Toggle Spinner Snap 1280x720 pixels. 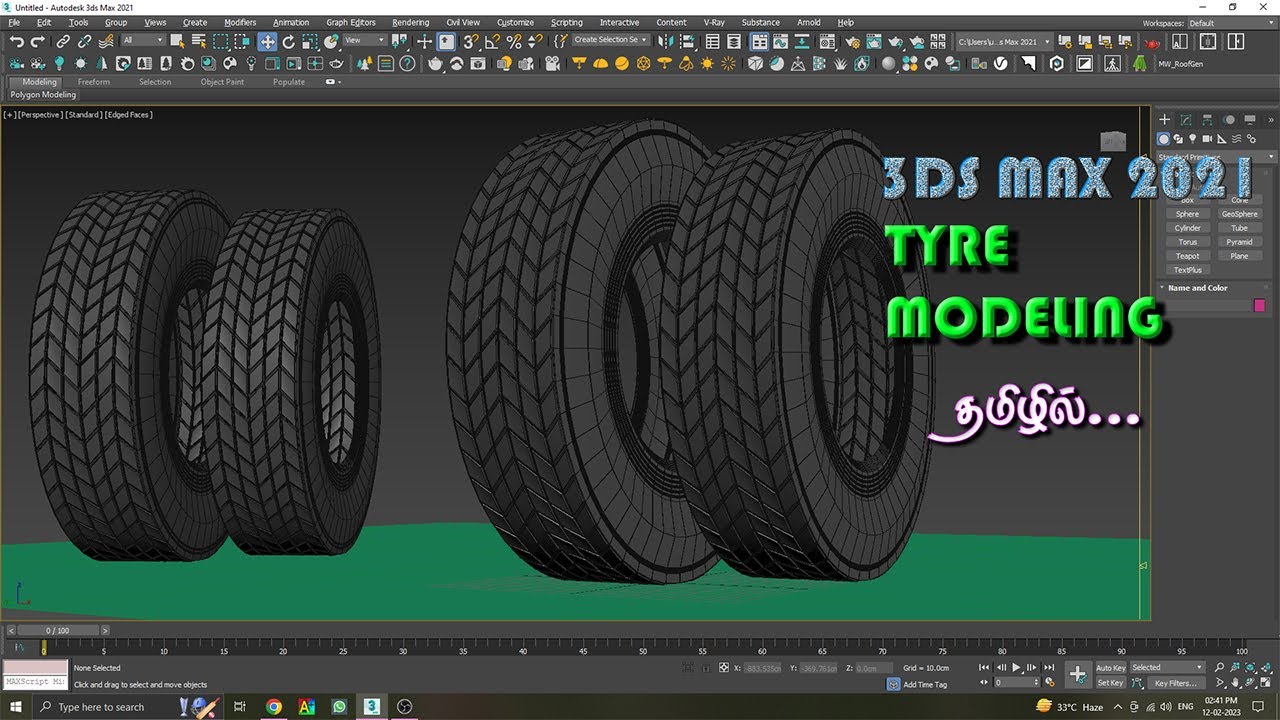pos(535,41)
